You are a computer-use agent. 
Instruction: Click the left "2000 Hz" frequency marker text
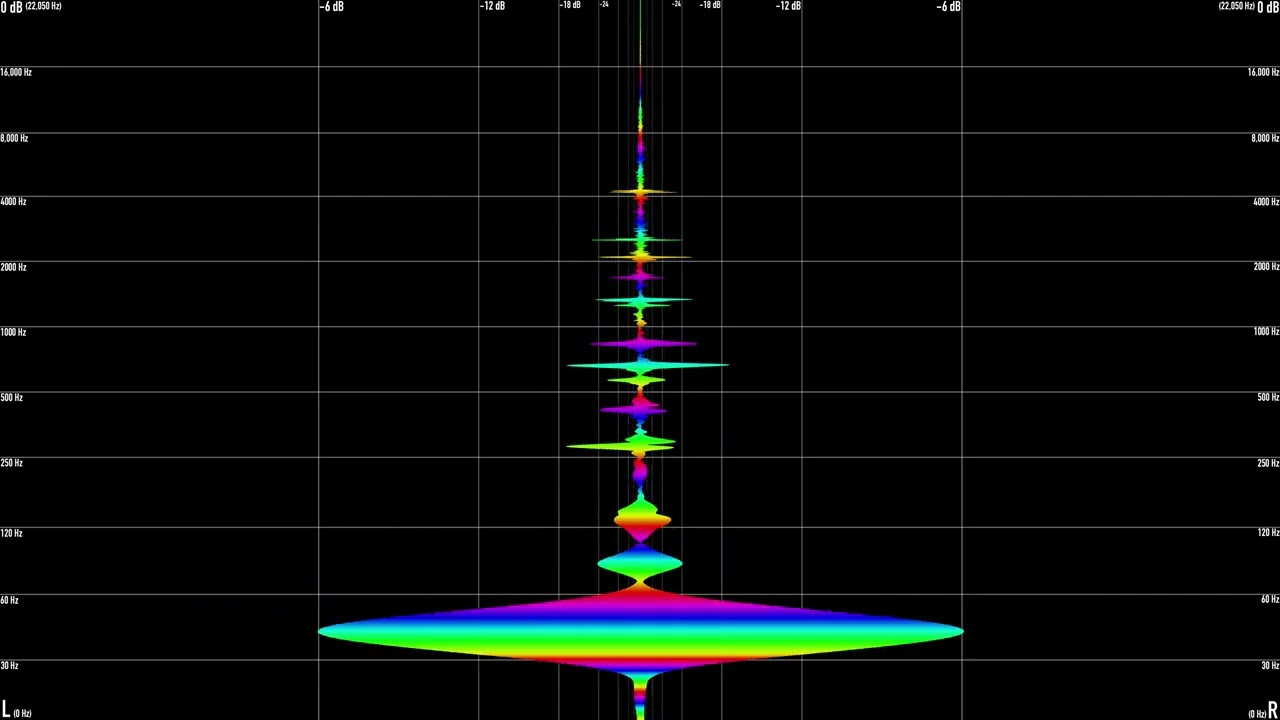[x=13, y=267]
